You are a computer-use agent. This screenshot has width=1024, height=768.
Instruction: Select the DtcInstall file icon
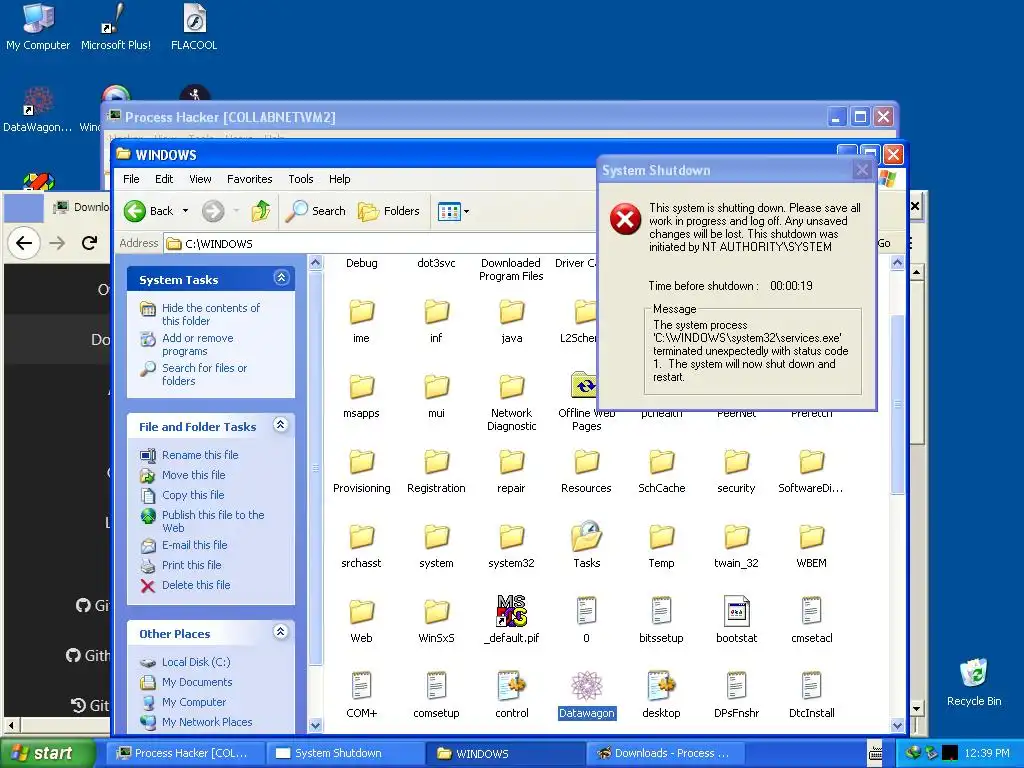coord(812,686)
